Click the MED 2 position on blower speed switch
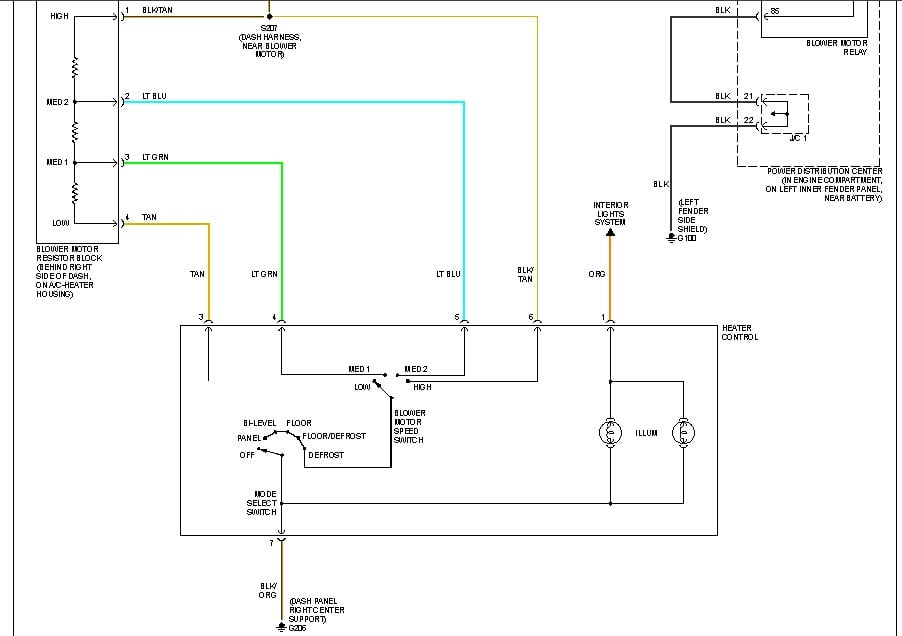Screen dimensions: 902x636 (x=416, y=369)
